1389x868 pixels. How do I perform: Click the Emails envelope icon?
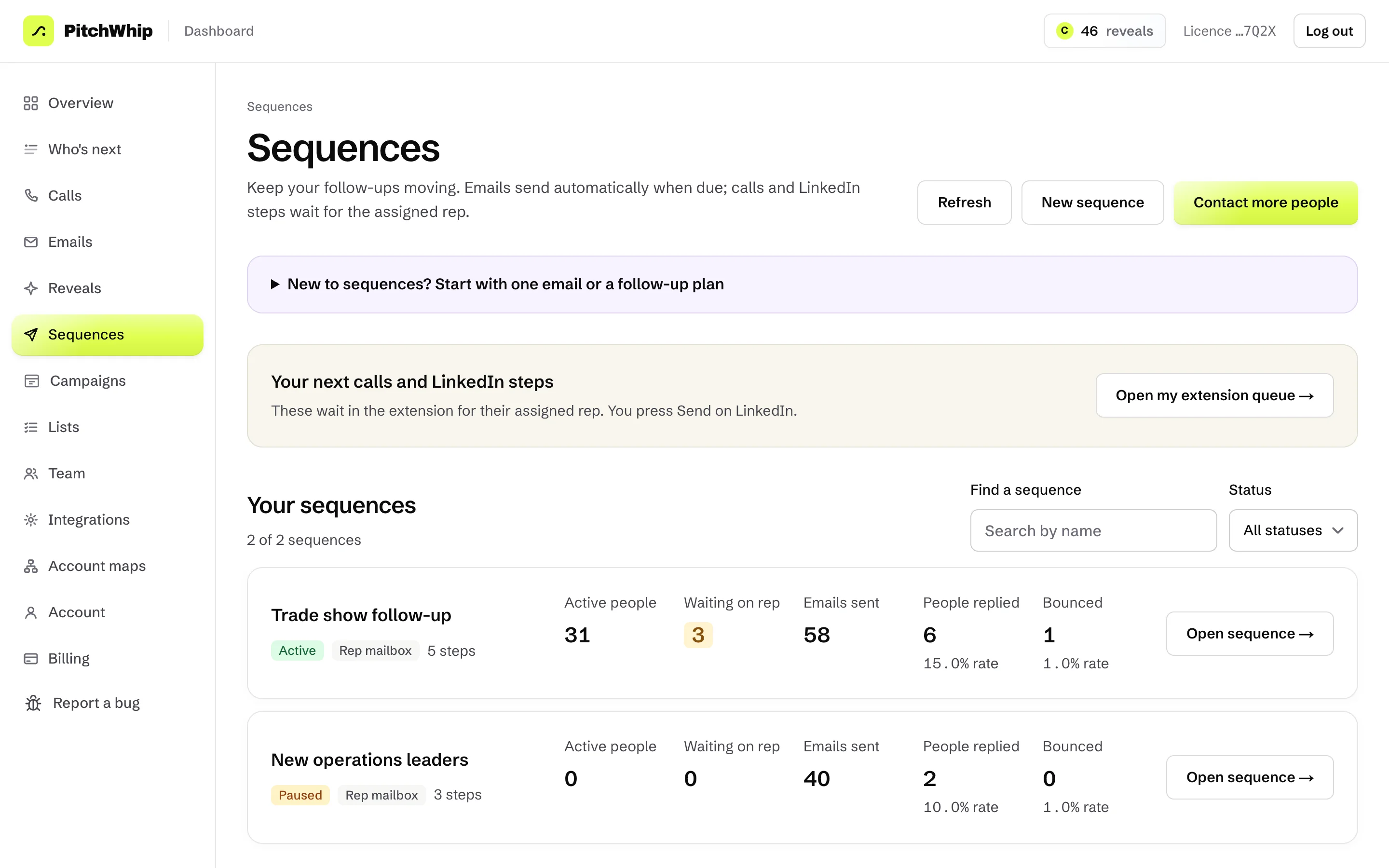coord(31,242)
